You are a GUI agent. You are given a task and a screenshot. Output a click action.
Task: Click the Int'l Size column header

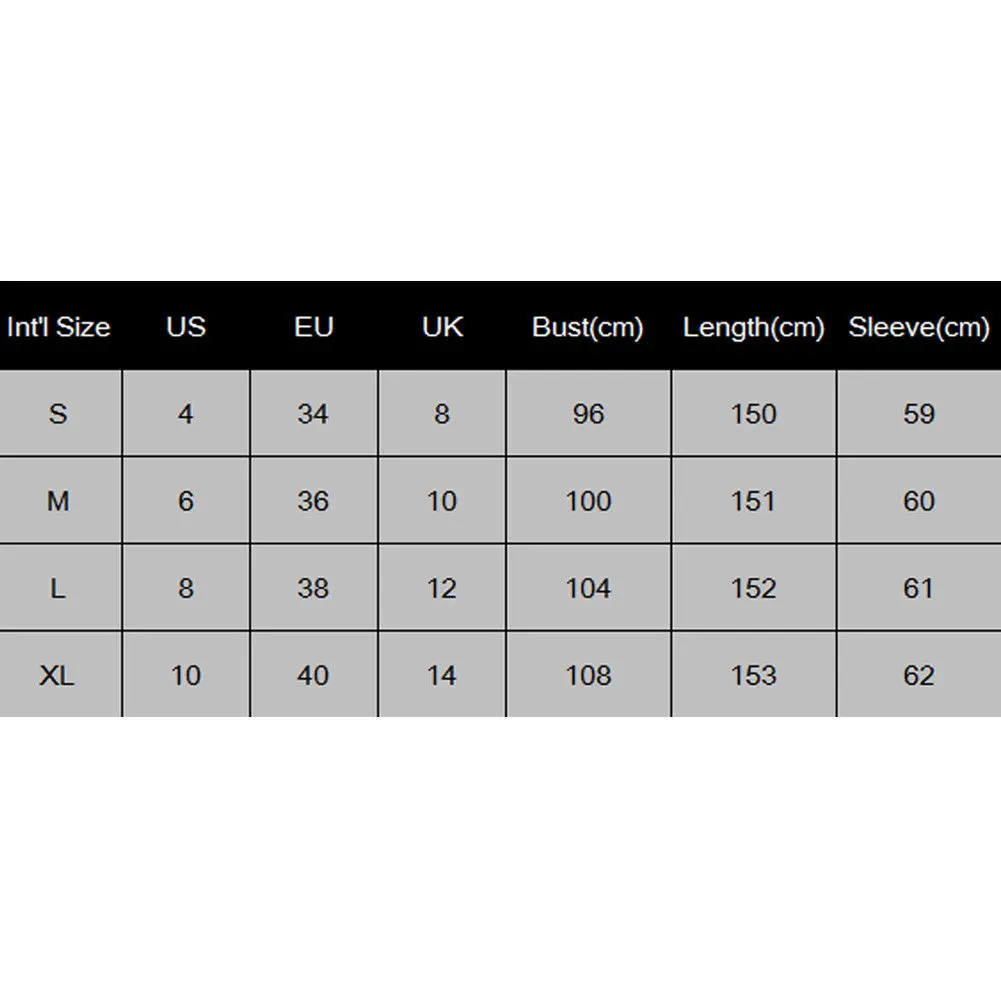click(58, 327)
